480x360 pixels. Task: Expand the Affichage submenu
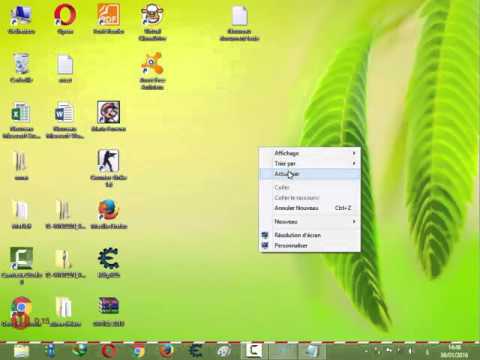click(x=310, y=153)
